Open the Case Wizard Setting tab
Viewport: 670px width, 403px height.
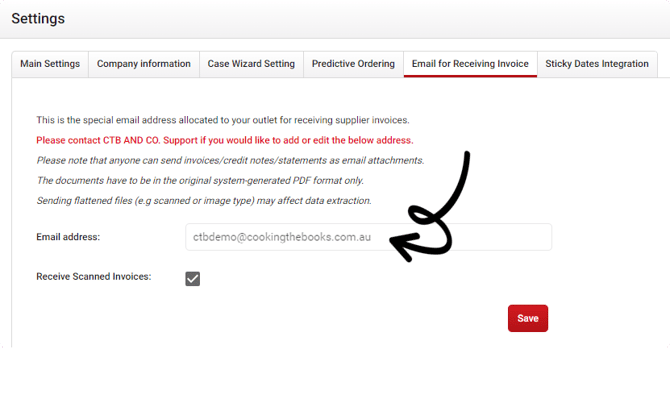coord(251,64)
